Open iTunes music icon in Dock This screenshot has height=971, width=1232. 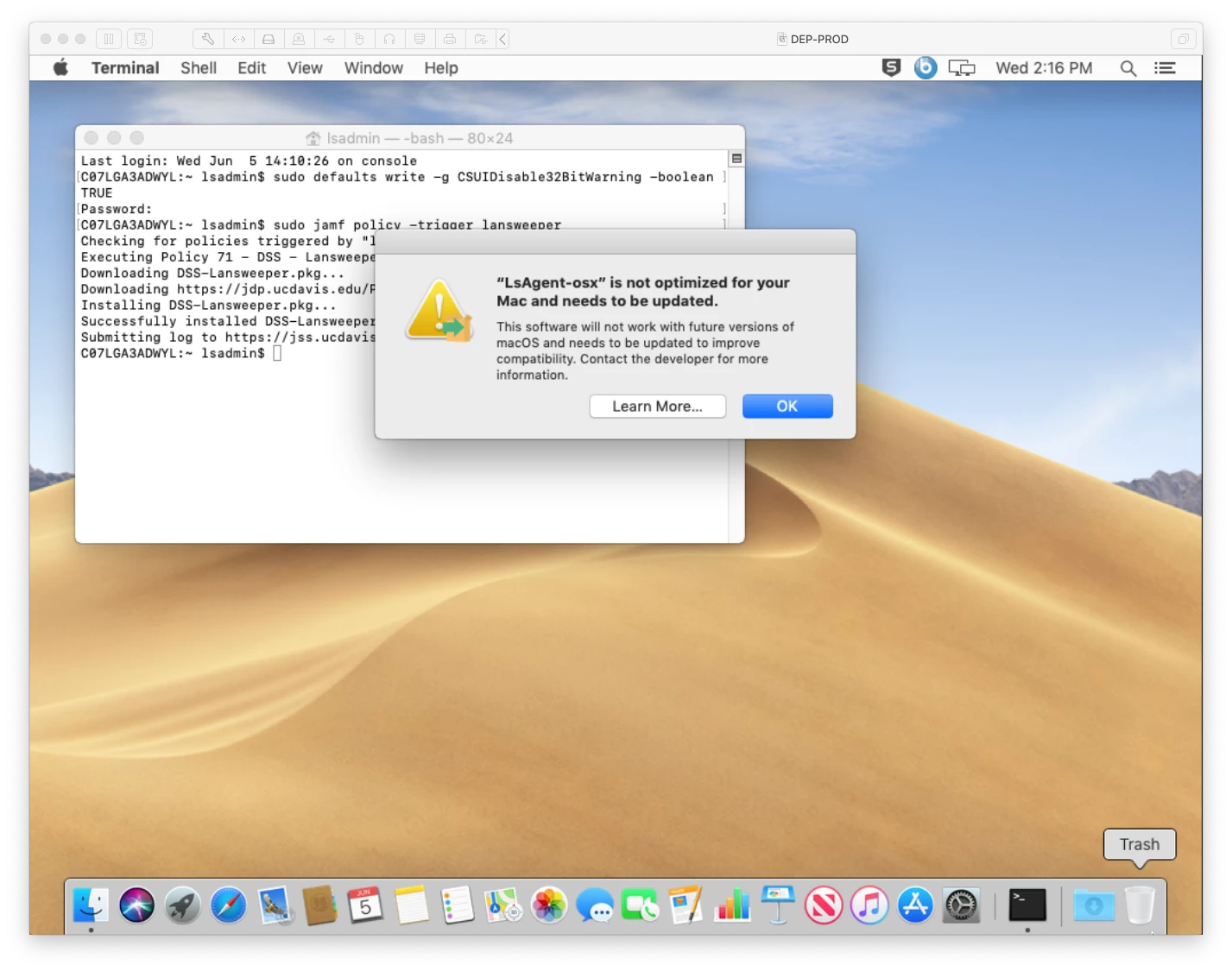click(869, 905)
